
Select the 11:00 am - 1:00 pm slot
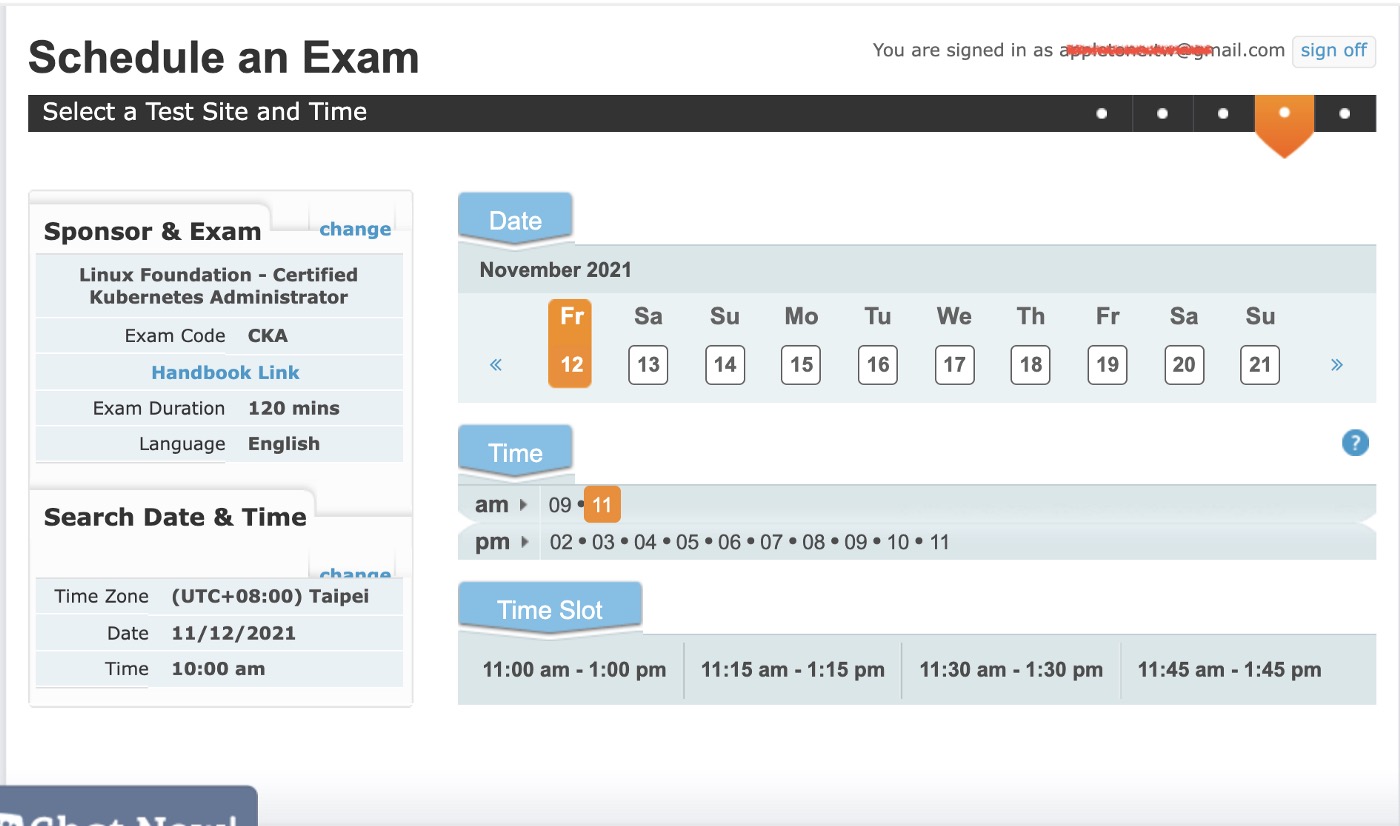tap(574, 670)
